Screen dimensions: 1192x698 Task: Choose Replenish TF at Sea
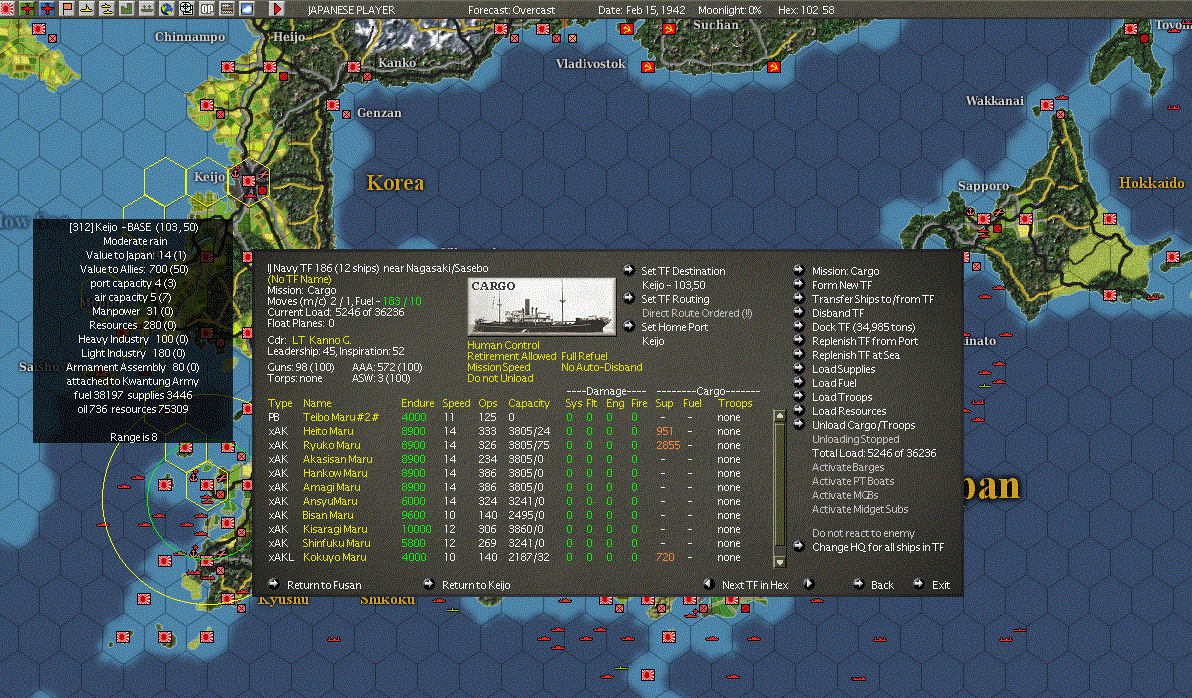coord(855,354)
